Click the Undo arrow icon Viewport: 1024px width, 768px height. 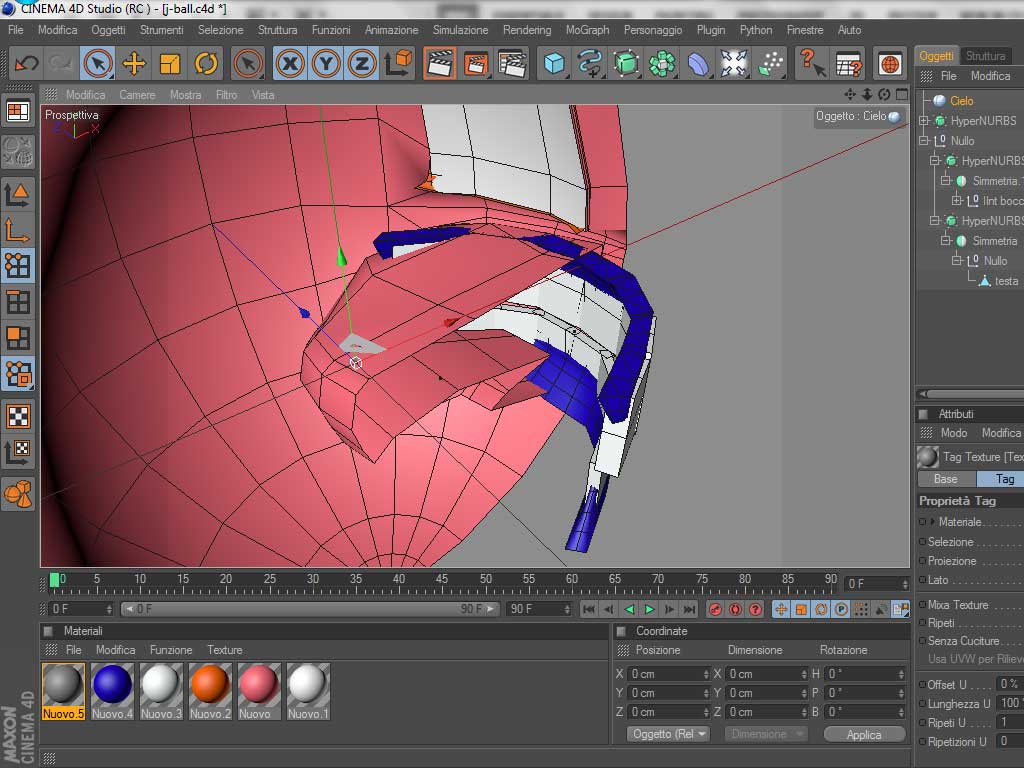point(26,64)
